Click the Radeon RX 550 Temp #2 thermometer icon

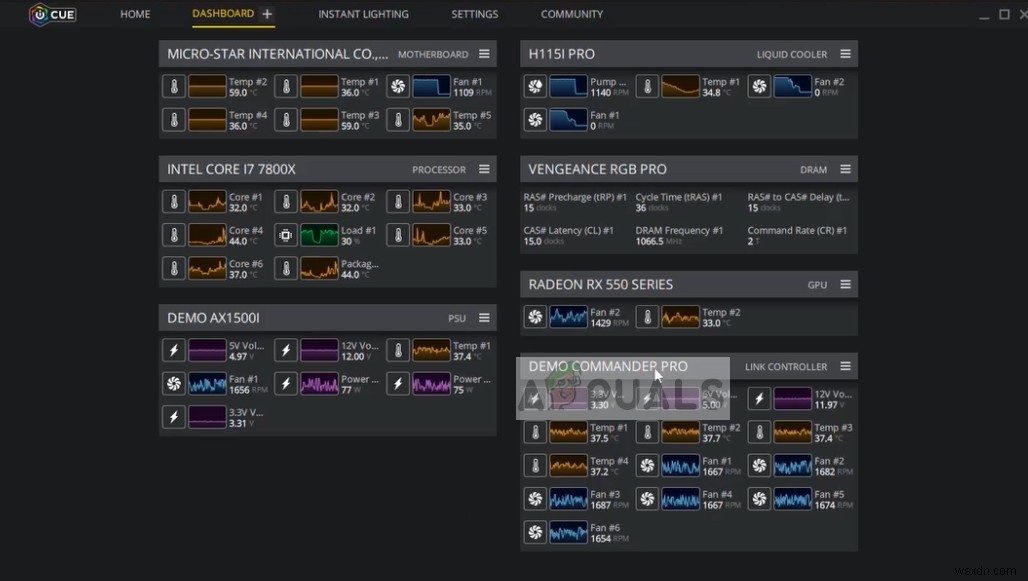(647, 317)
